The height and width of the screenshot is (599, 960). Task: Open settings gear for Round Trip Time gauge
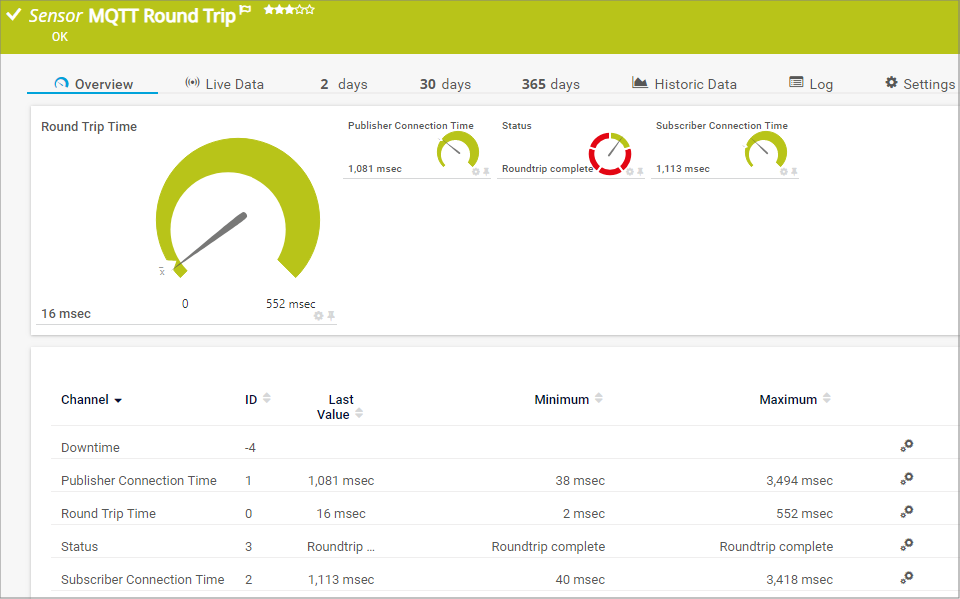click(x=318, y=316)
